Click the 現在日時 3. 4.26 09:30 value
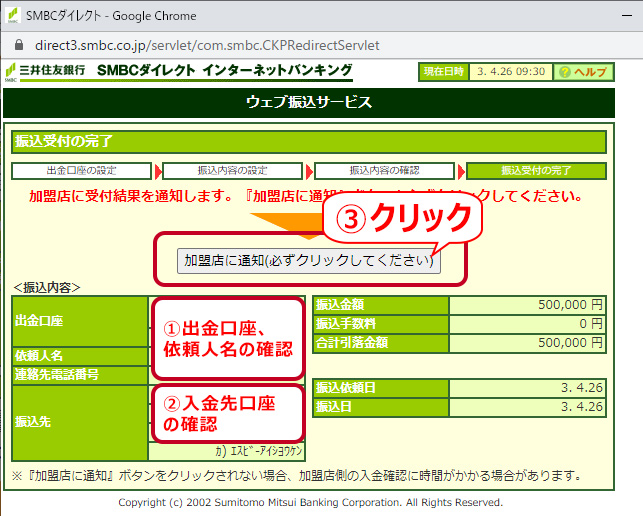Viewport: 643px width, 516px height. [x=511, y=72]
